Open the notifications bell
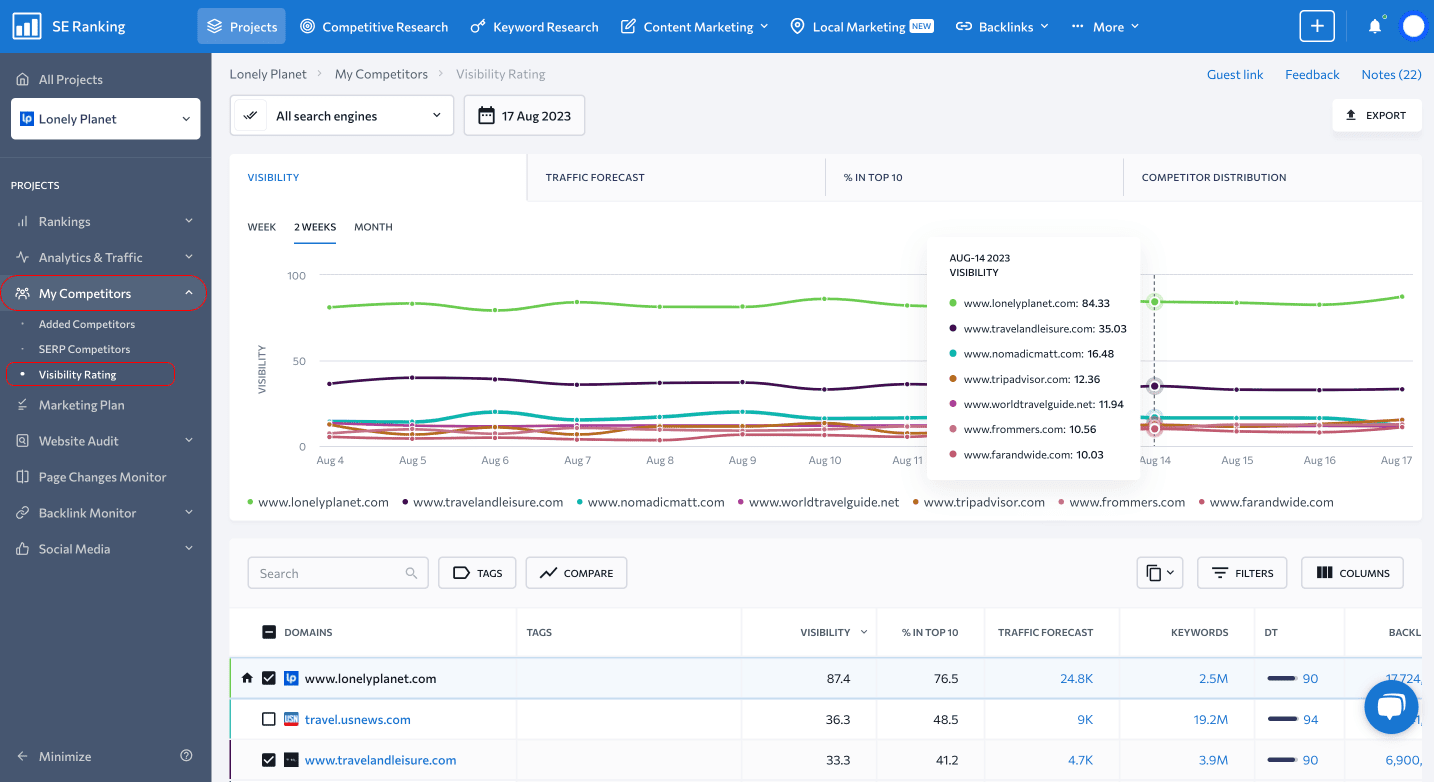 (1375, 26)
